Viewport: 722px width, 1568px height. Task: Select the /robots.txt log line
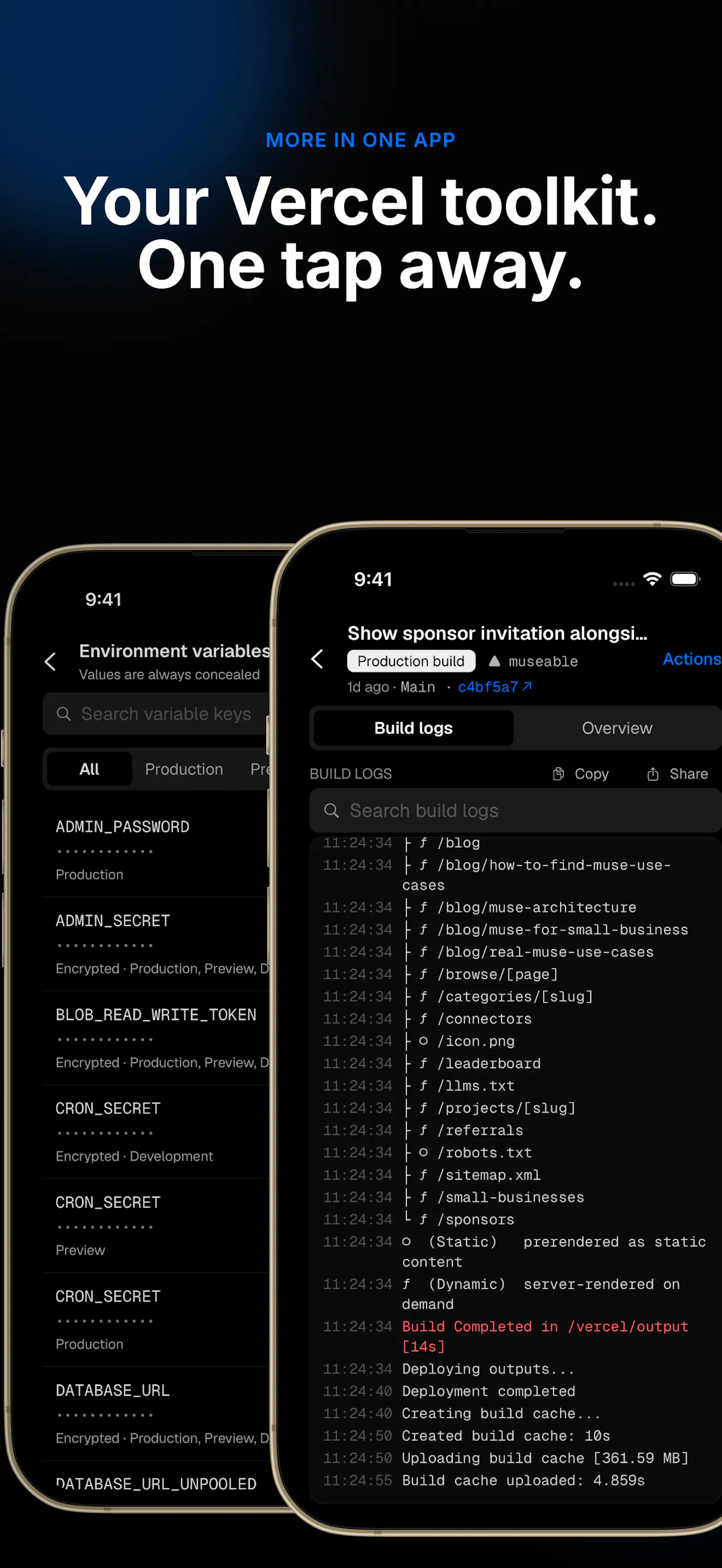(x=427, y=1153)
